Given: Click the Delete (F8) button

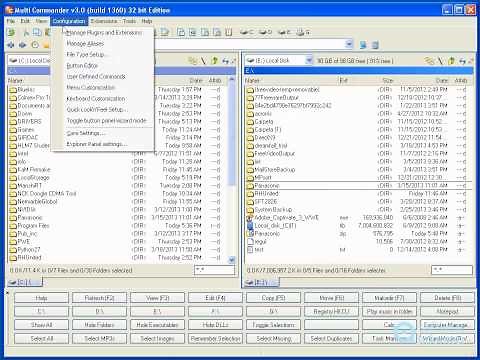Looking at the screenshot, I should point(447,298).
